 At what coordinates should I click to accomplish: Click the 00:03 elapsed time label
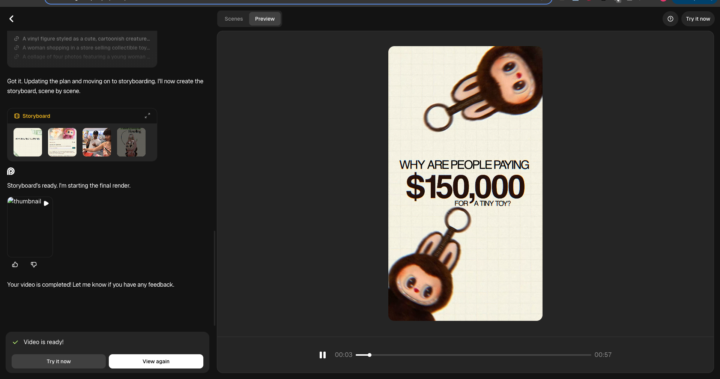(x=343, y=355)
